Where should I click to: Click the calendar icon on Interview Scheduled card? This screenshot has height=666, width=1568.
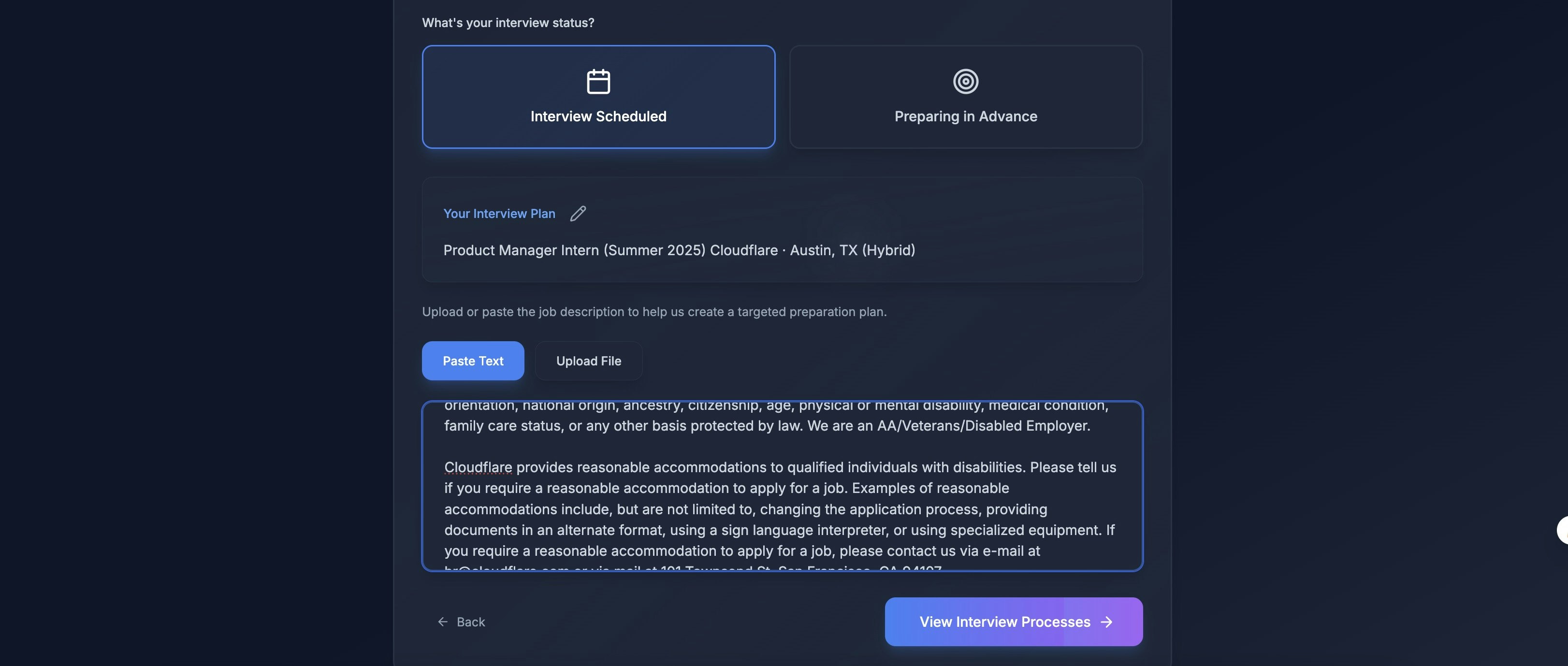tap(598, 80)
